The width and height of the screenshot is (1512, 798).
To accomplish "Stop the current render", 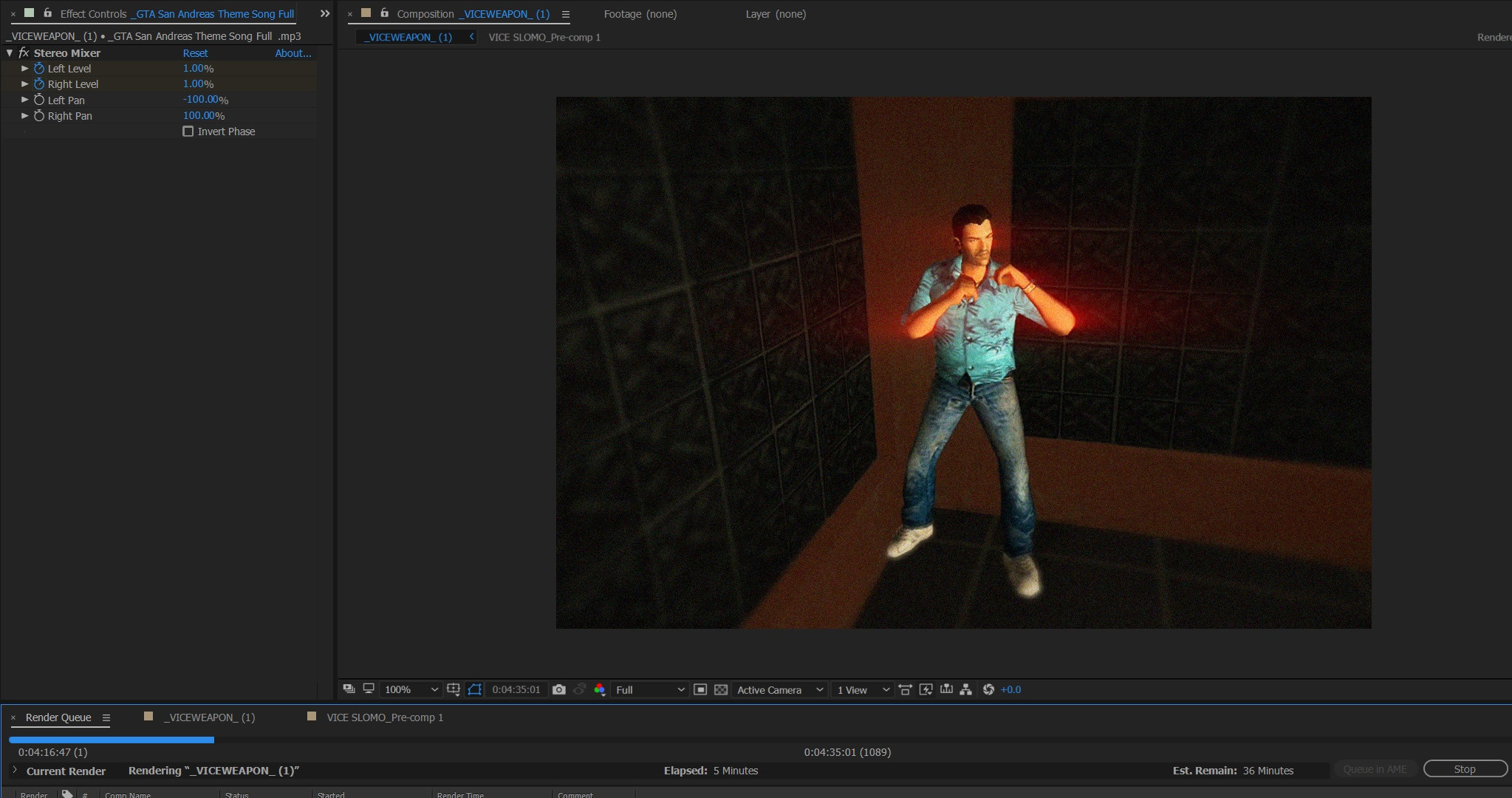I will coord(1465,769).
